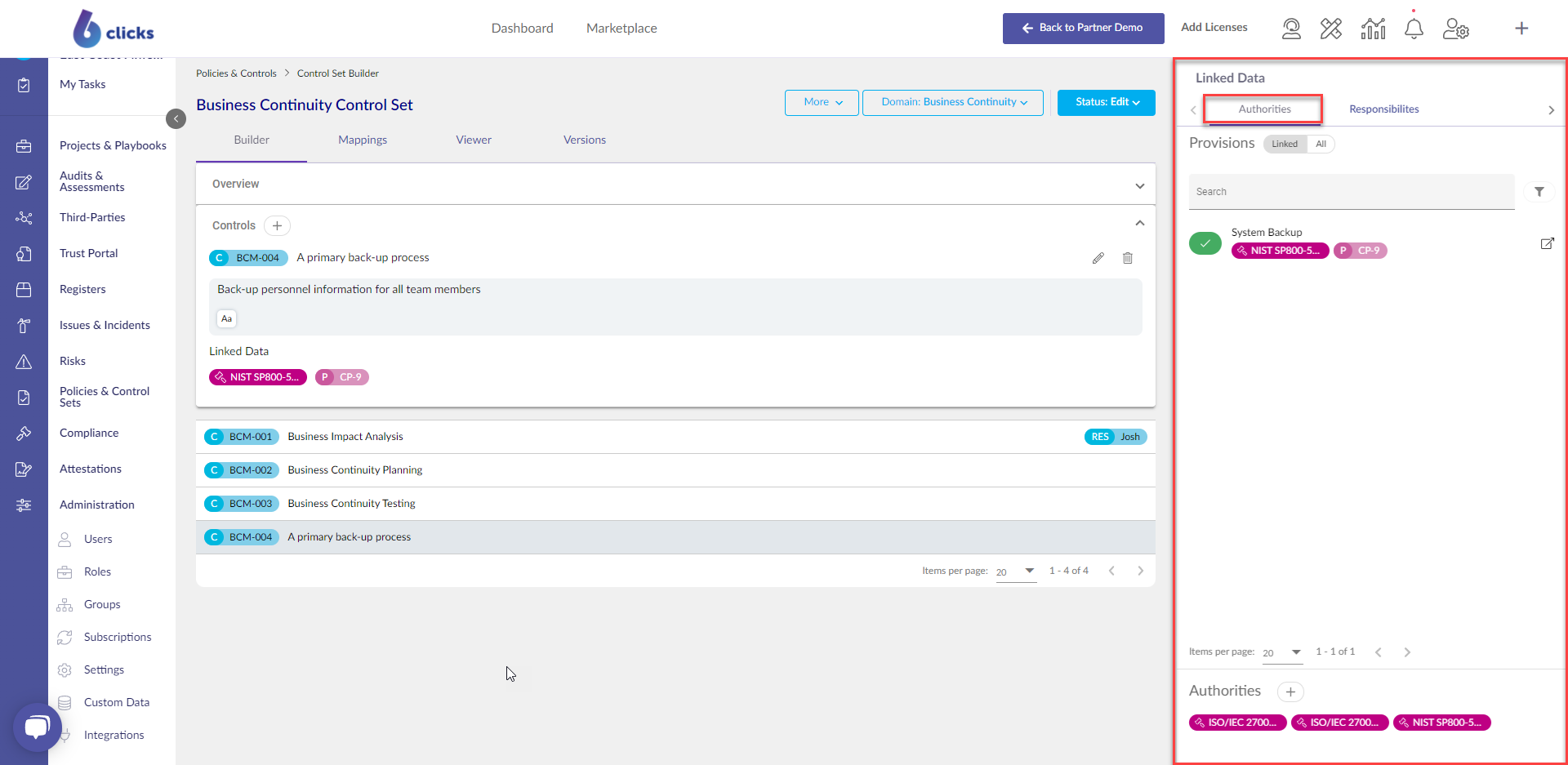The height and width of the screenshot is (765, 1568).
Task: Add an authority with the plus icon
Action: [1290, 692]
